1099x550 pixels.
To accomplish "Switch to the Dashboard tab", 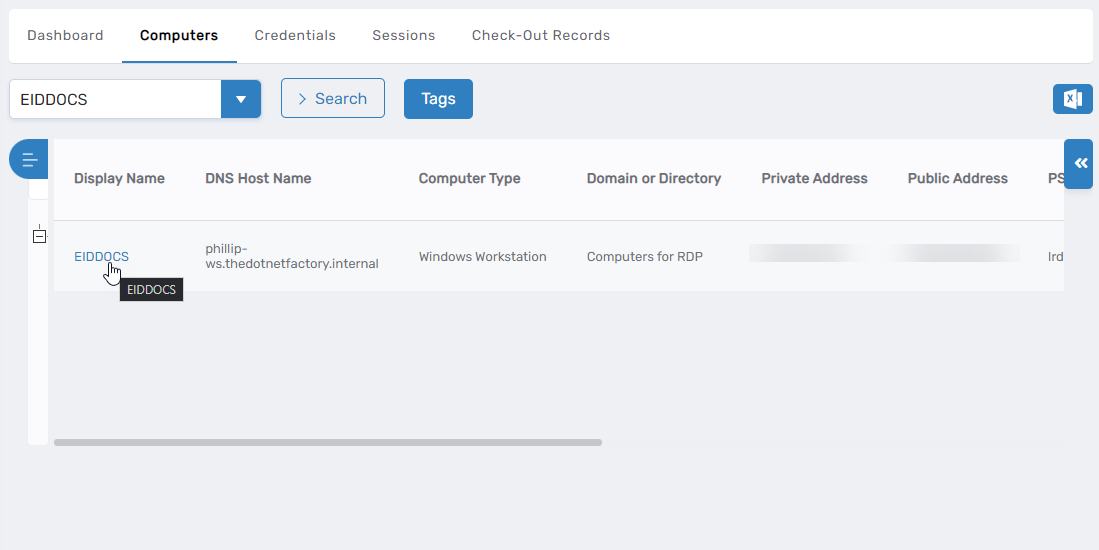I will coord(65,35).
